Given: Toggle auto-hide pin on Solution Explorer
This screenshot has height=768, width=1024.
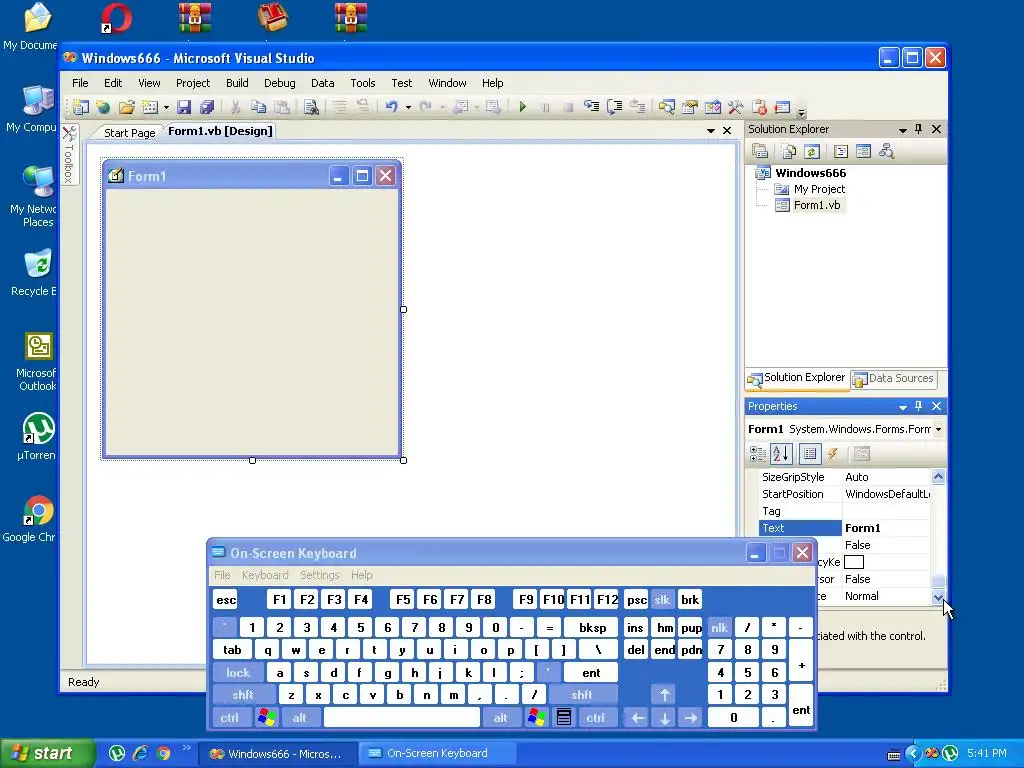Looking at the screenshot, I should point(919,129).
